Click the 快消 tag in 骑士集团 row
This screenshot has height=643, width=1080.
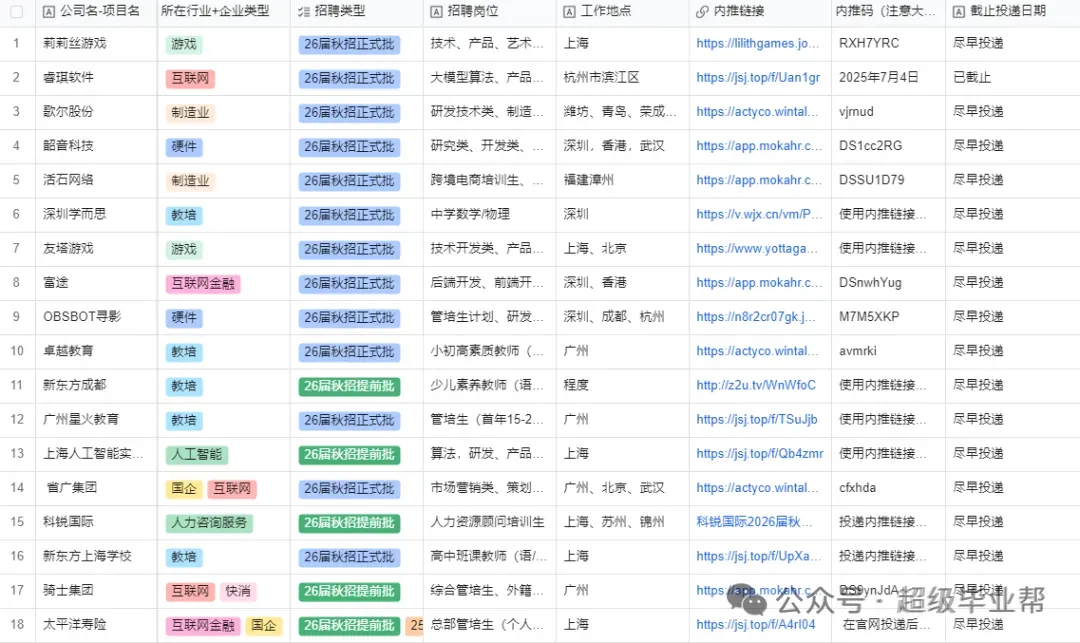[x=238, y=591]
